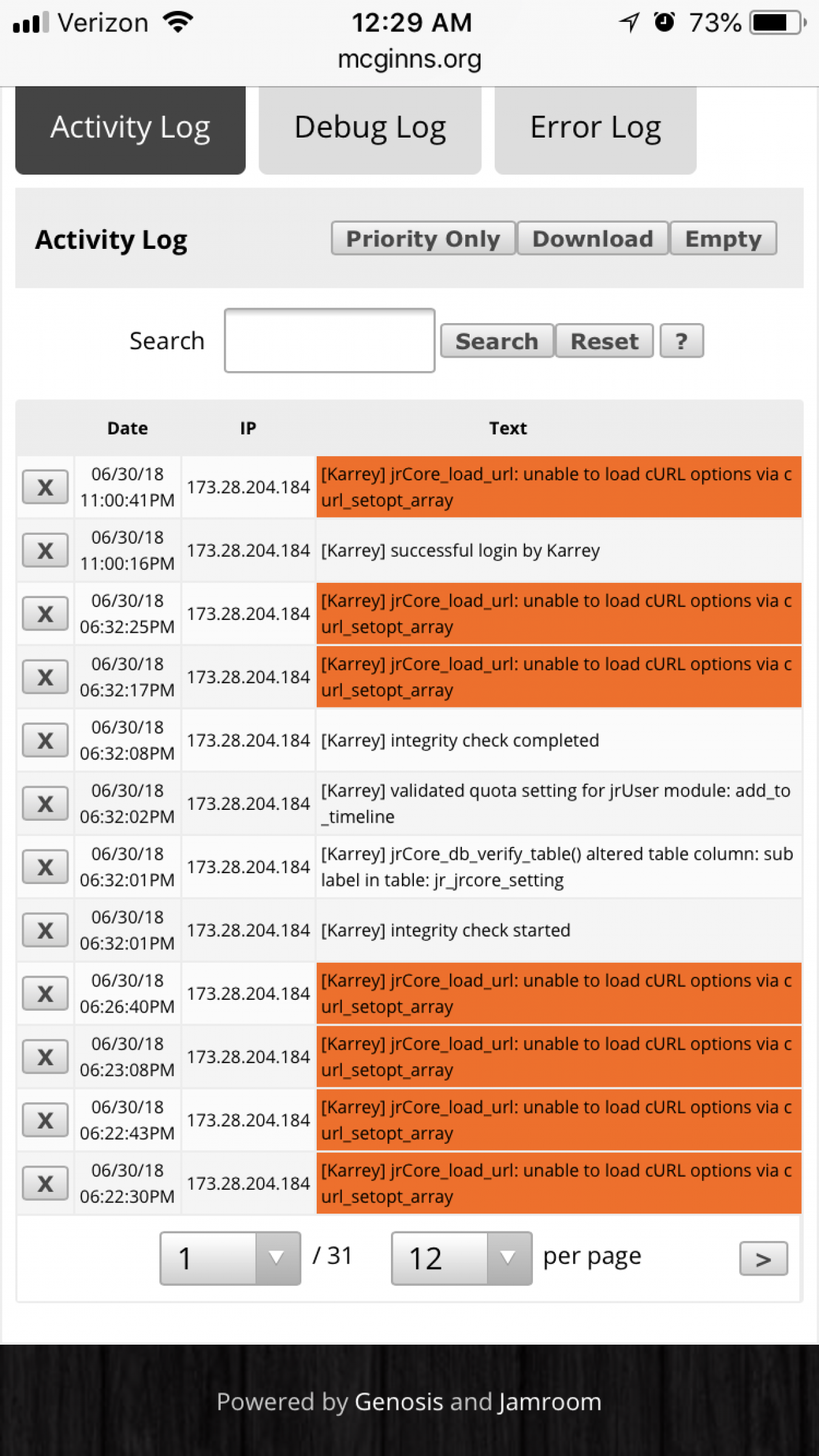Screen dimensions: 819x1456
Task: Click the Empty log button
Action: tap(723, 239)
